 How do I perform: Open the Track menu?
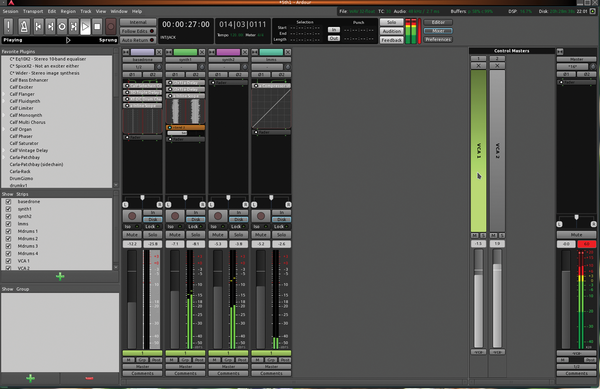click(86, 11)
